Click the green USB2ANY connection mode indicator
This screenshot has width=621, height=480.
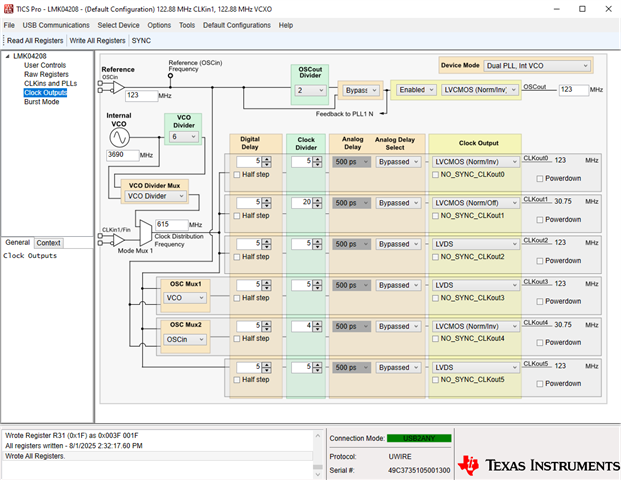pyautogui.click(x=419, y=438)
